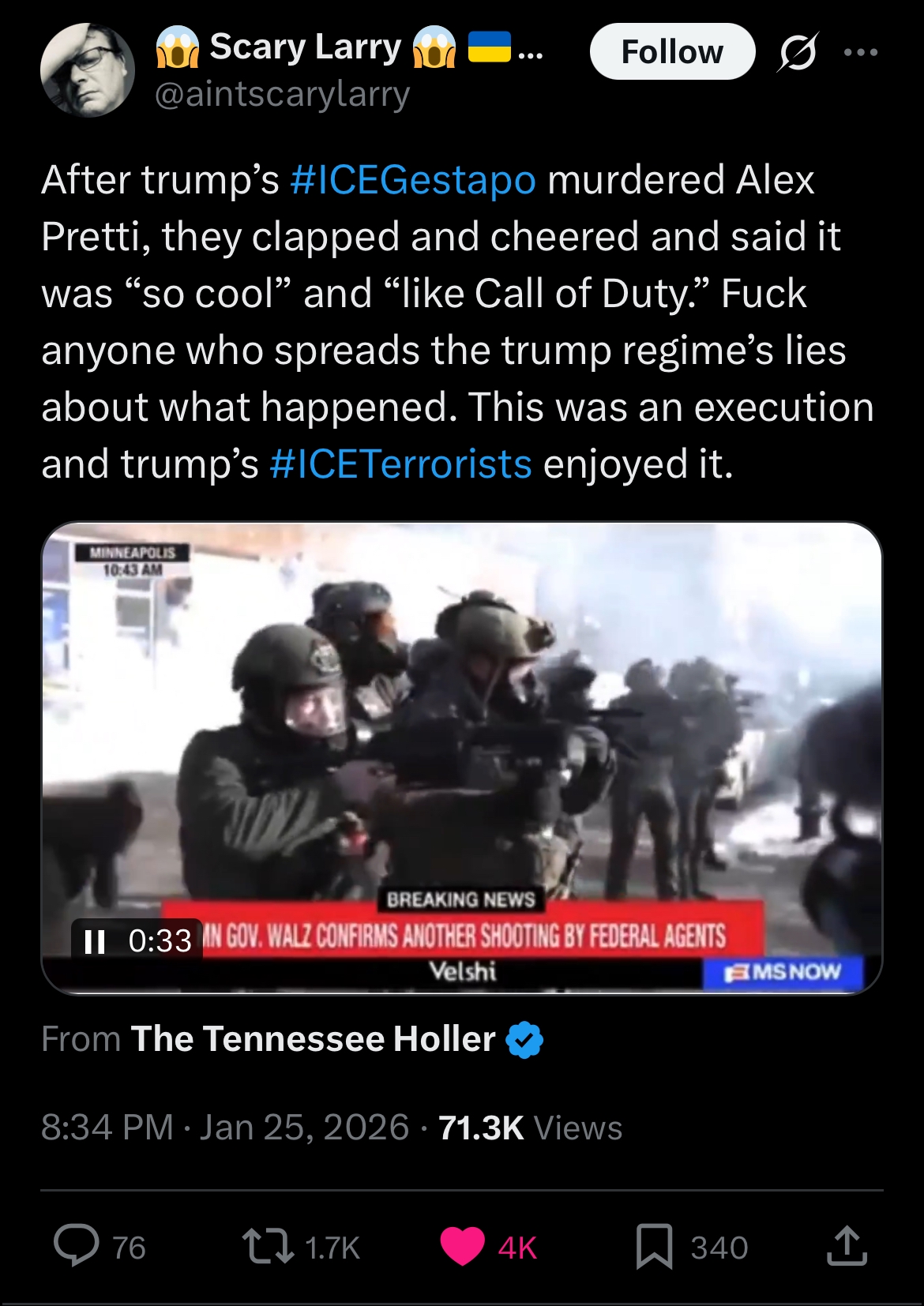Unlike the post via pink heart
924x1306 pixels.
click(462, 1247)
